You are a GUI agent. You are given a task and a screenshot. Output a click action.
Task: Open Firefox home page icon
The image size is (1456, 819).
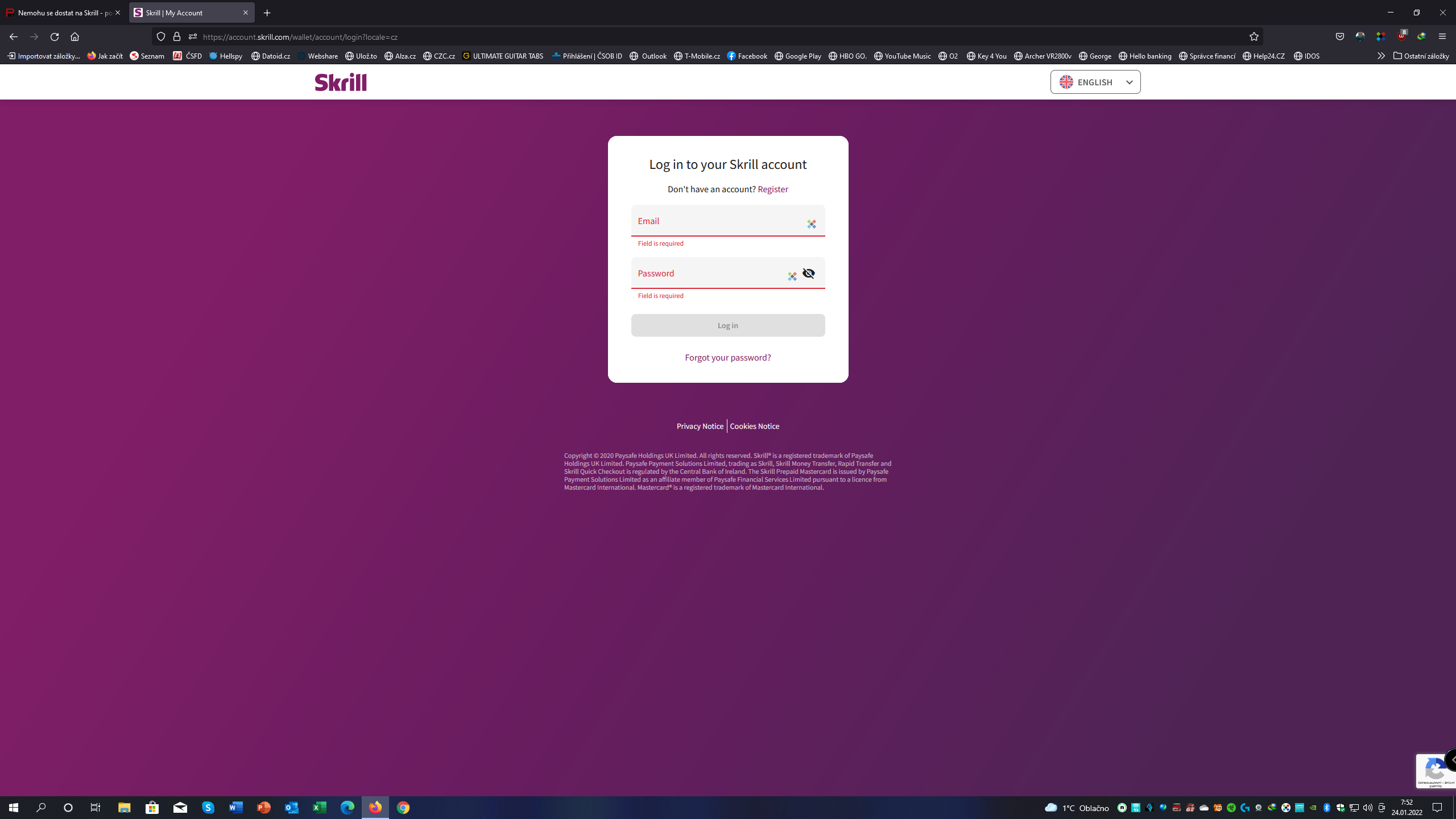click(x=75, y=36)
